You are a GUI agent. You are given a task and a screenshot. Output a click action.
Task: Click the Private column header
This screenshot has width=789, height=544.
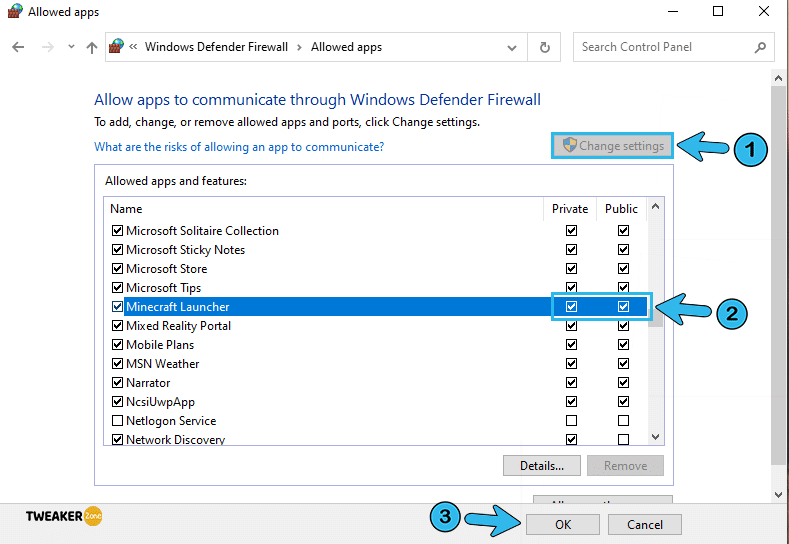[570, 209]
